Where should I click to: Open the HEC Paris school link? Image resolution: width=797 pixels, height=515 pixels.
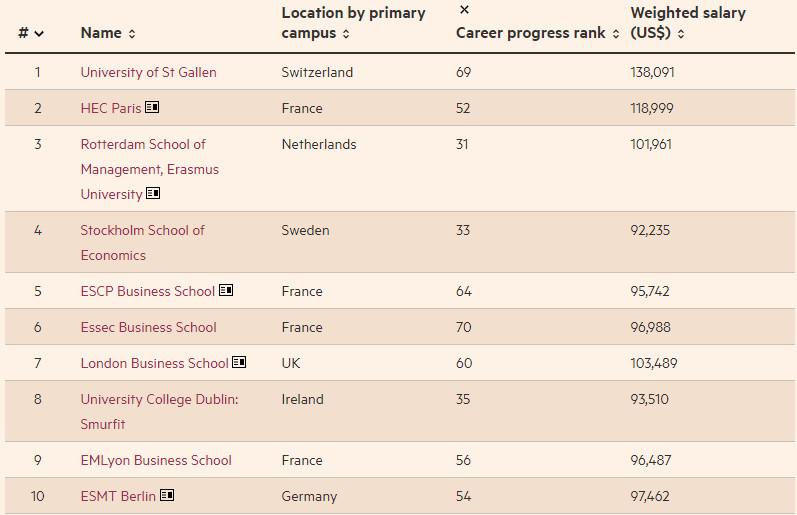click(111, 108)
